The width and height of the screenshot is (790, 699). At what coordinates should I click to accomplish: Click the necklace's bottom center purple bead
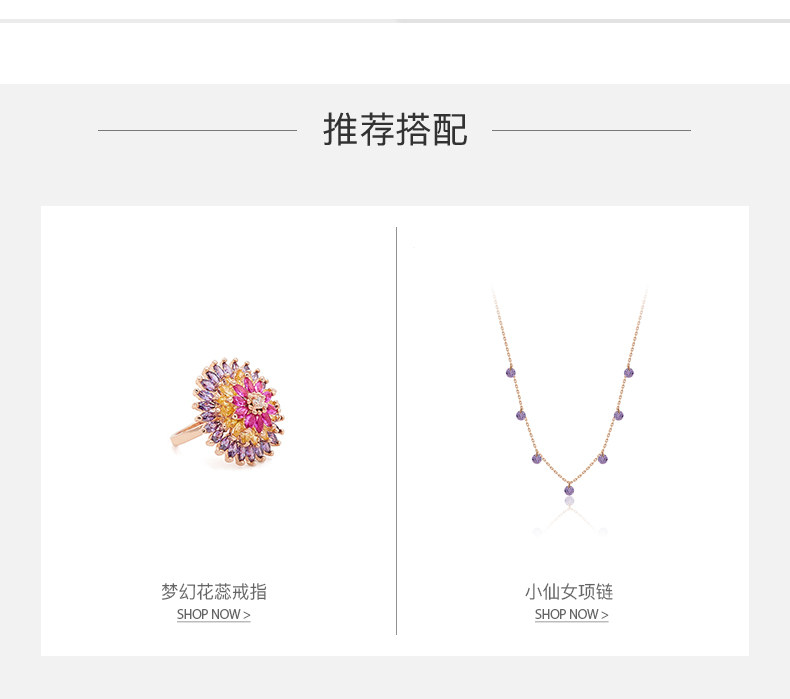tap(569, 490)
